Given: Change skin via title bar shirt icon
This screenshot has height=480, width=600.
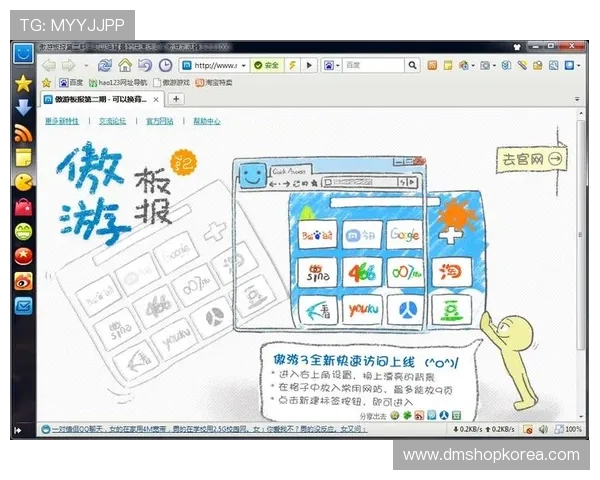Looking at the screenshot, I should click(517, 47).
